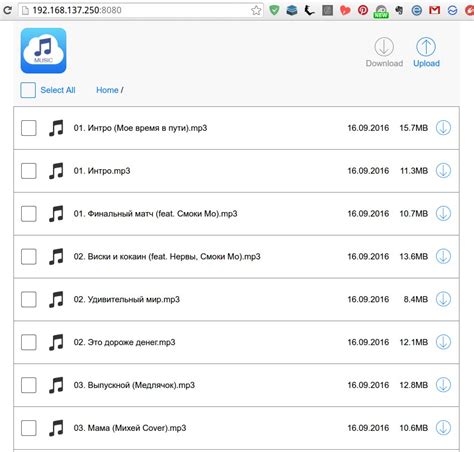
Task: Click download icon for 02. Это дороже денег.mp3
Action: (443, 342)
